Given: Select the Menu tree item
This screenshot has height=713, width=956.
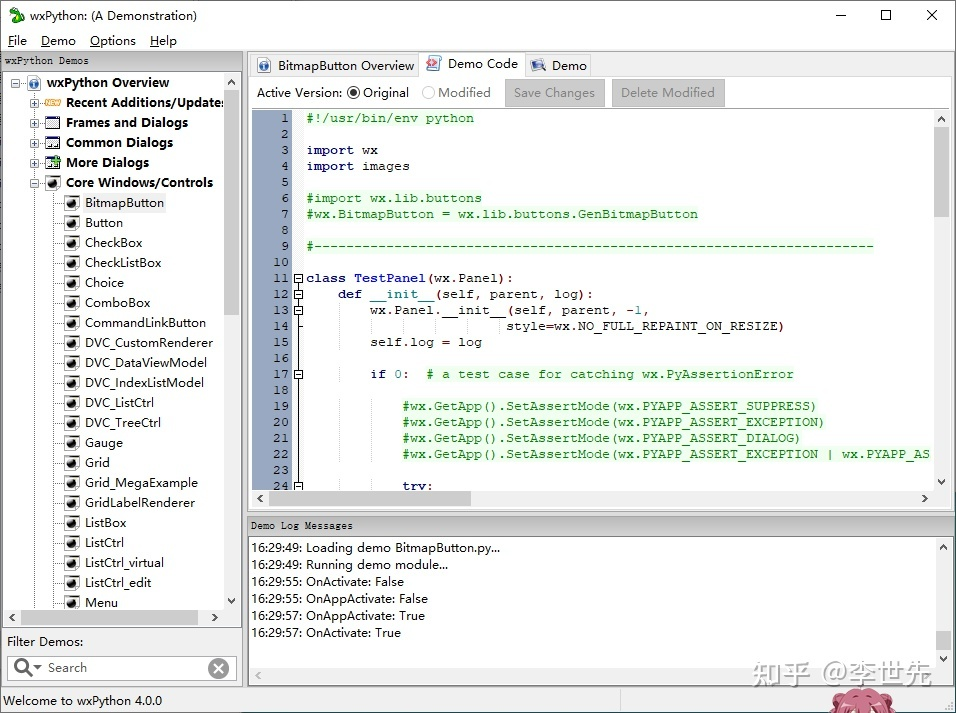Looking at the screenshot, I should pos(101,603).
